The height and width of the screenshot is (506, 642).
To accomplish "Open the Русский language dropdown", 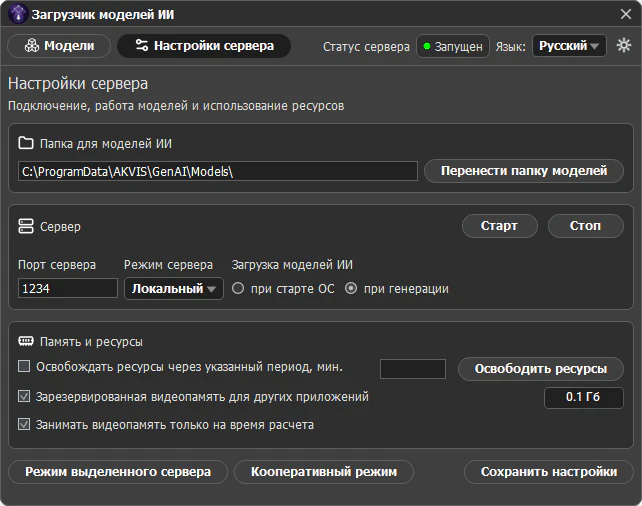I will tap(569, 45).
